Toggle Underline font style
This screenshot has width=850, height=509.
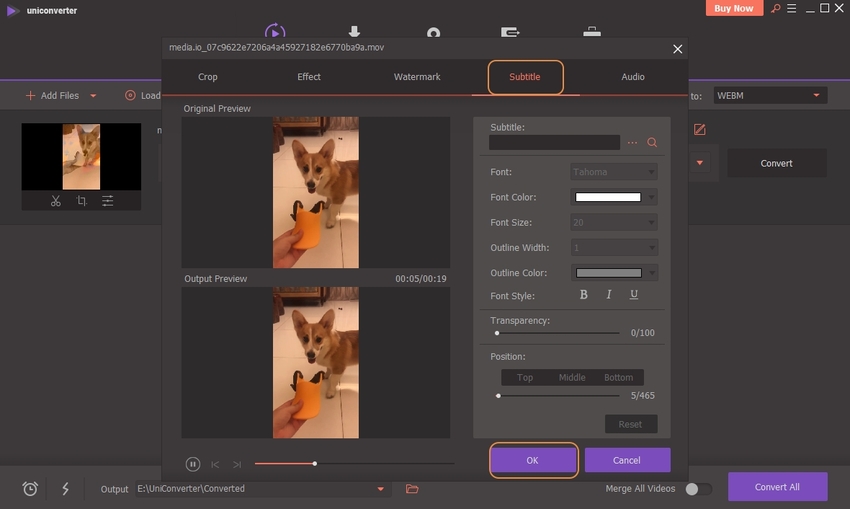point(634,295)
